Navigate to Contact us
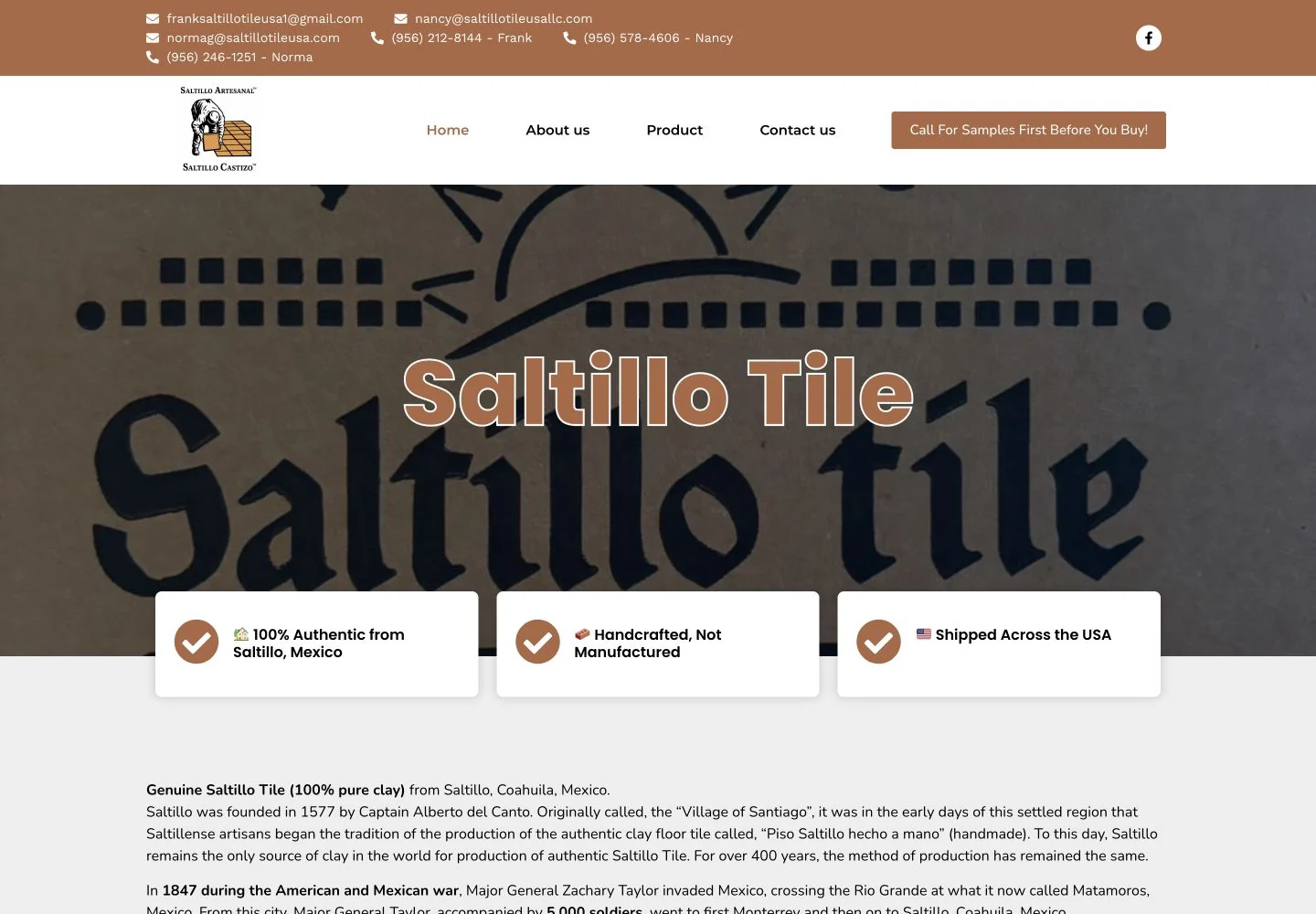Screen dimensions: 1316x914 point(798,130)
